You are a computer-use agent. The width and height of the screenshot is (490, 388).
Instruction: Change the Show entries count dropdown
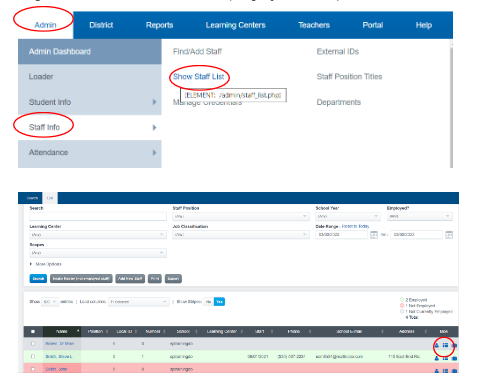50,302
